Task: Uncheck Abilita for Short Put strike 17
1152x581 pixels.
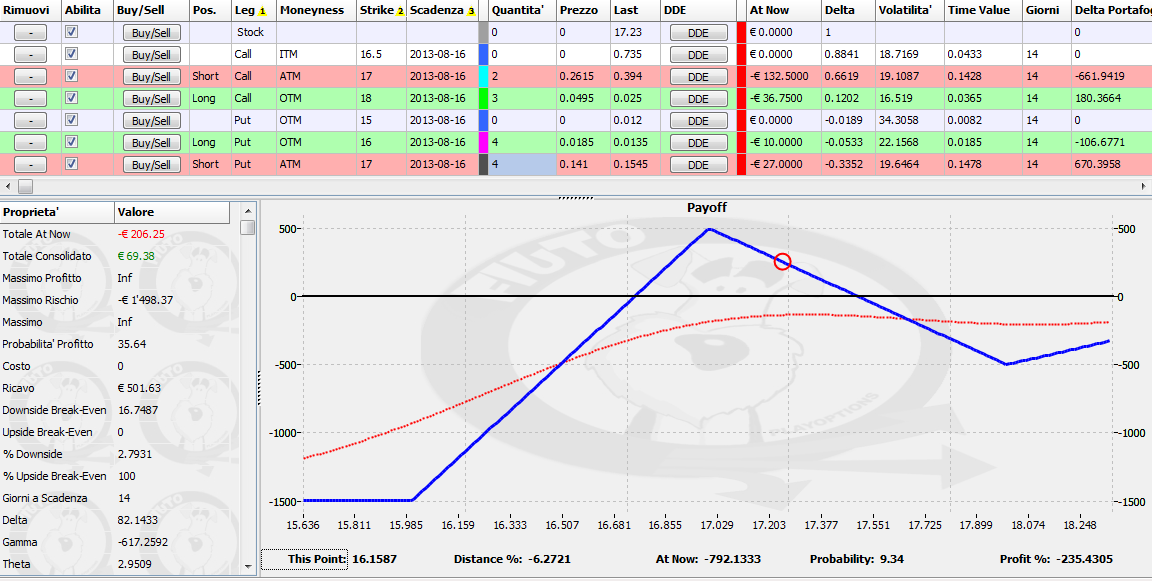Action: tap(71, 164)
